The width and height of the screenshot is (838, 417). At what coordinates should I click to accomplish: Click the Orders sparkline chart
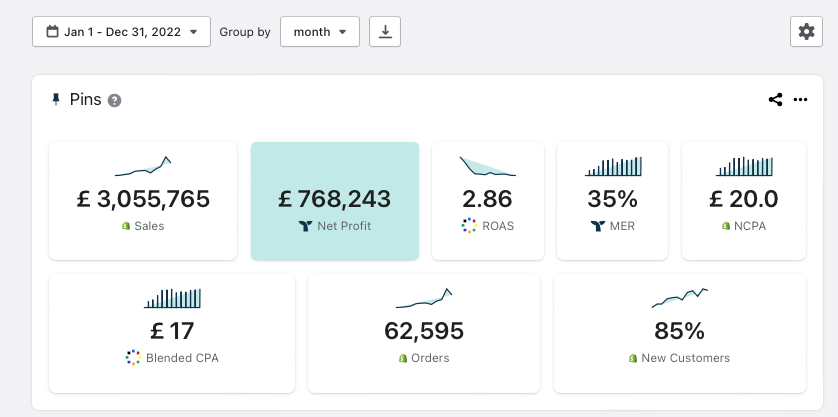424,299
